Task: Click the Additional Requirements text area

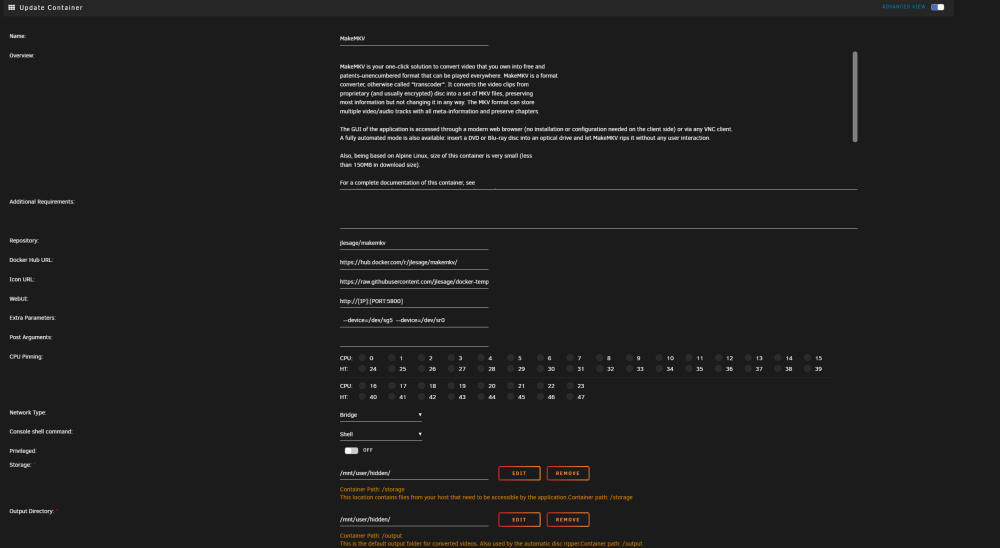Action: (x=598, y=212)
